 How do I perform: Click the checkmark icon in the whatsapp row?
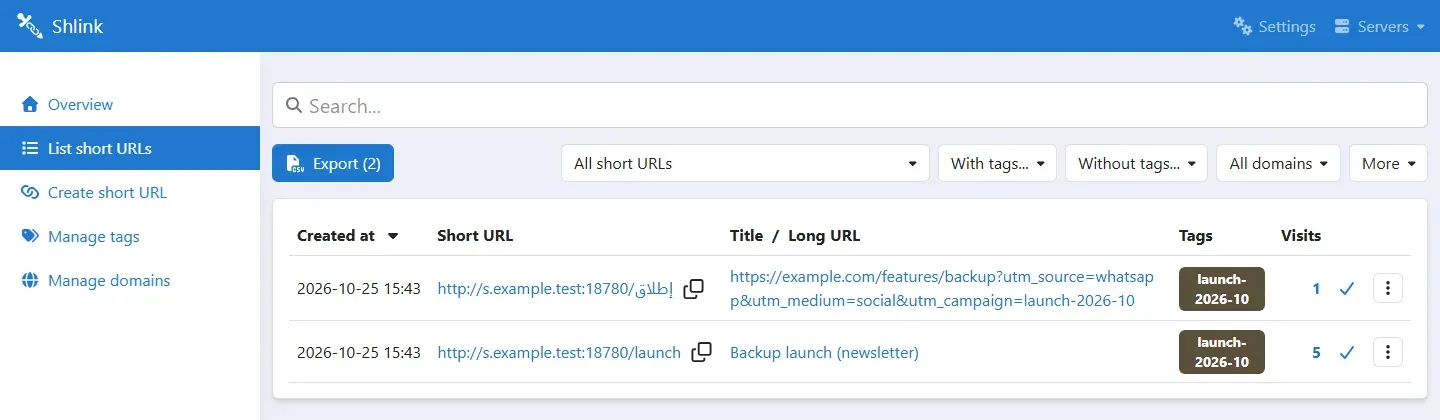pos(1346,289)
